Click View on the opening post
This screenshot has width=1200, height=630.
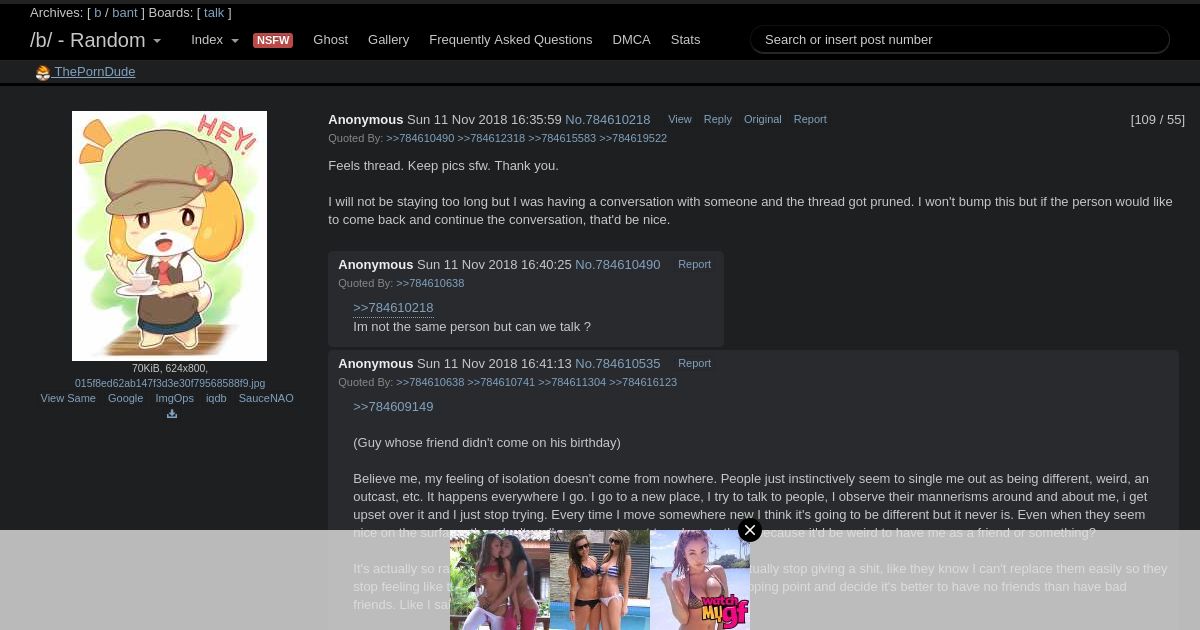pyautogui.click(x=680, y=119)
